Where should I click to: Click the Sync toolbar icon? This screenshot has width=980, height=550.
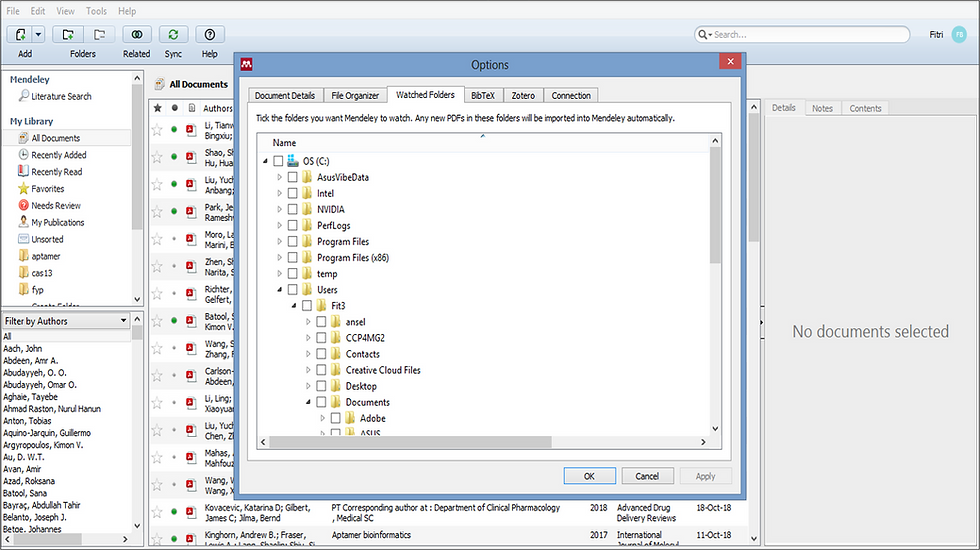pyautogui.click(x=173, y=35)
